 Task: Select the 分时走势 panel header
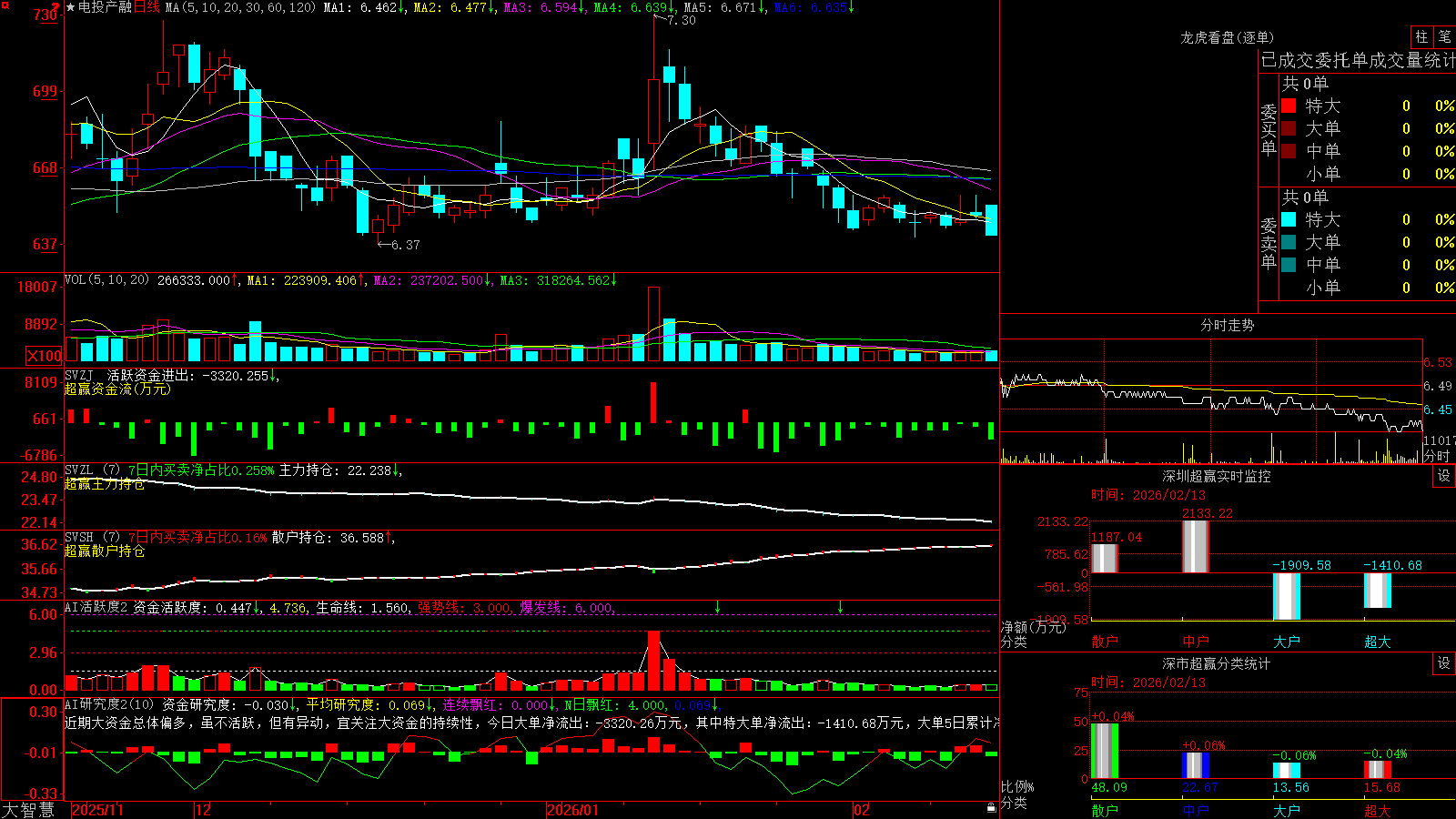click(1227, 325)
